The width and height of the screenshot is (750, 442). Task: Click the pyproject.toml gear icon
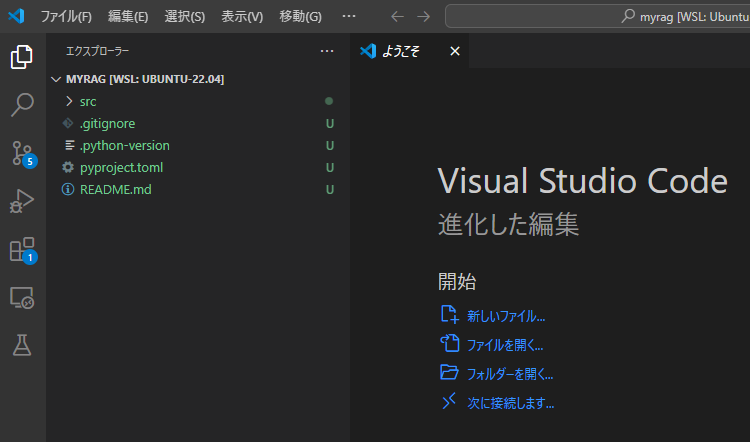click(x=68, y=167)
